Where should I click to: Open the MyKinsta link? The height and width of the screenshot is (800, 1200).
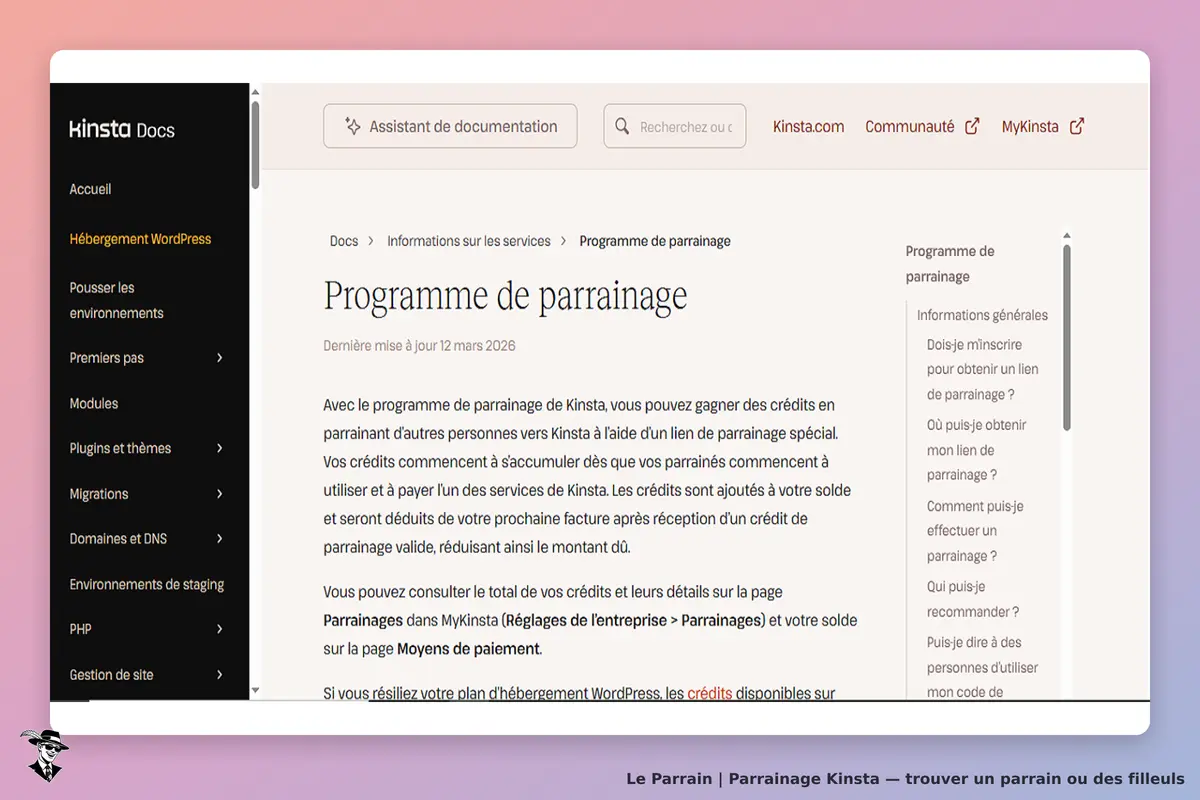[1030, 127]
